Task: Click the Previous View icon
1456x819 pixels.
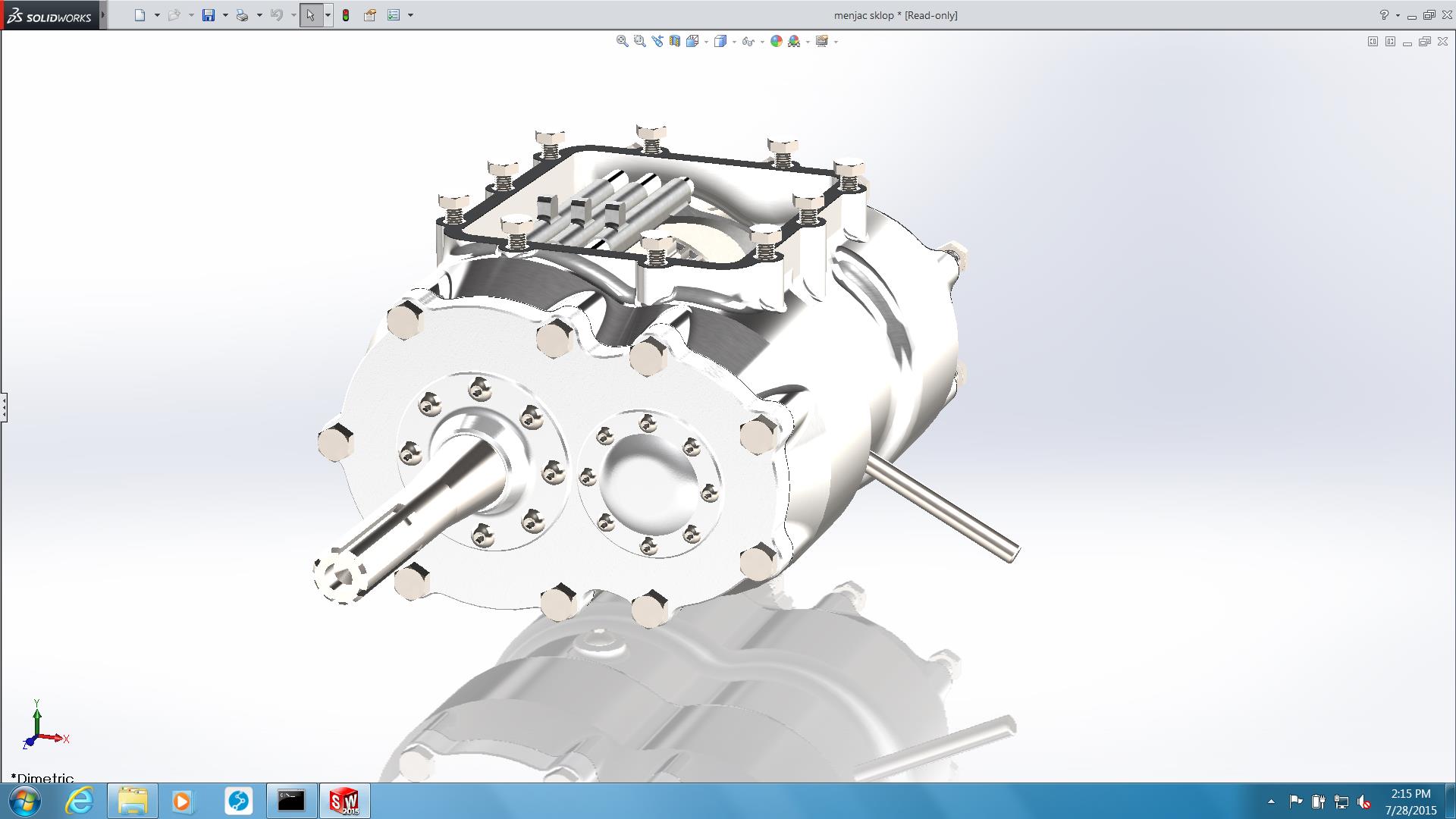Action: (x=657, y=42)
